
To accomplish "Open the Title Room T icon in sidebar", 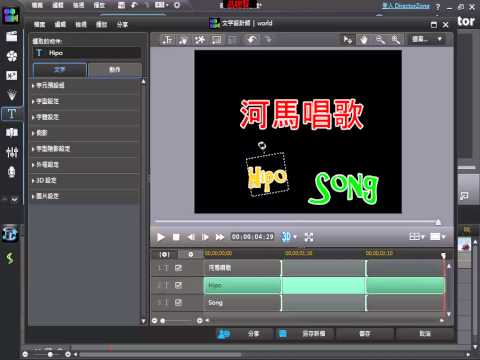I will (12, 114).
